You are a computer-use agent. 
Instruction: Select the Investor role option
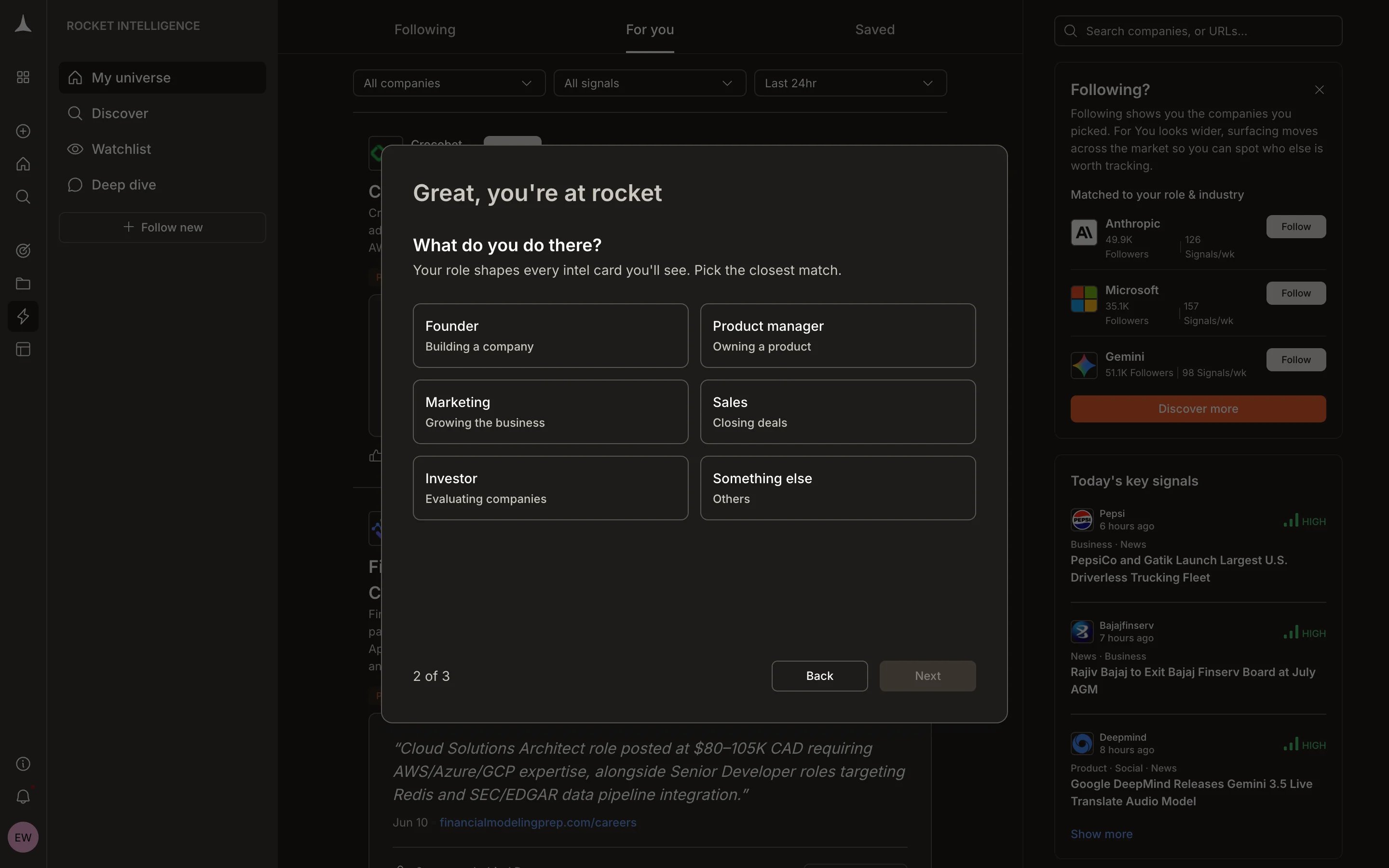pyautogui.click(x=550, y=488)
